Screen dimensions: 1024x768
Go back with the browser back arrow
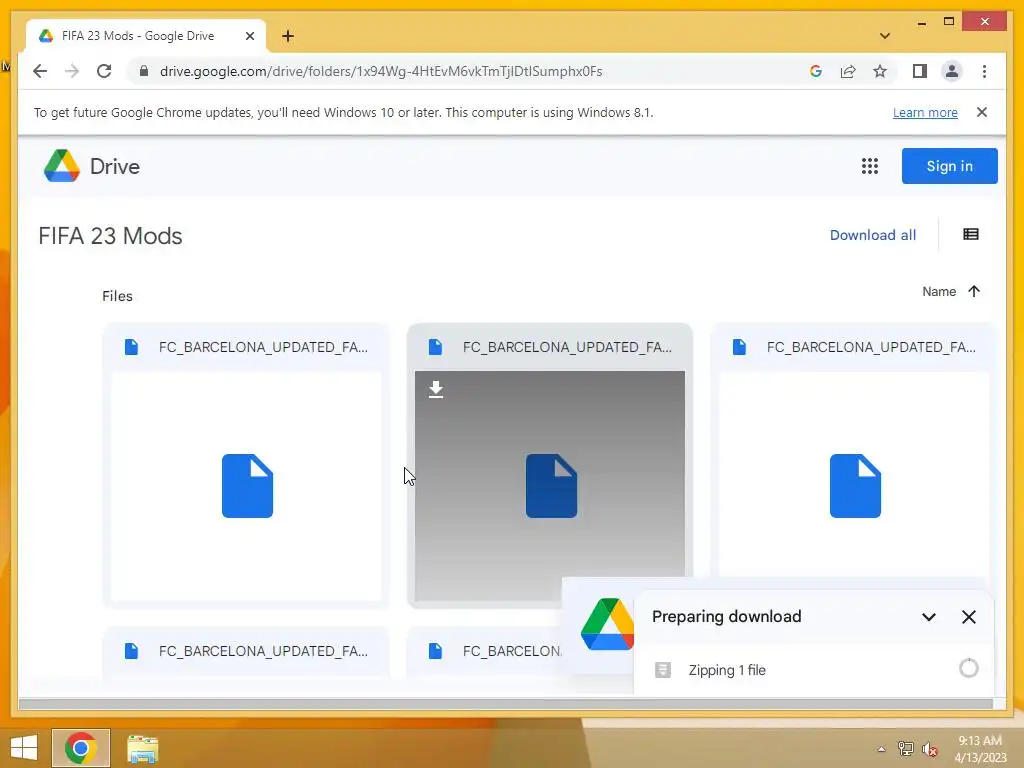(x=40, y=71)
